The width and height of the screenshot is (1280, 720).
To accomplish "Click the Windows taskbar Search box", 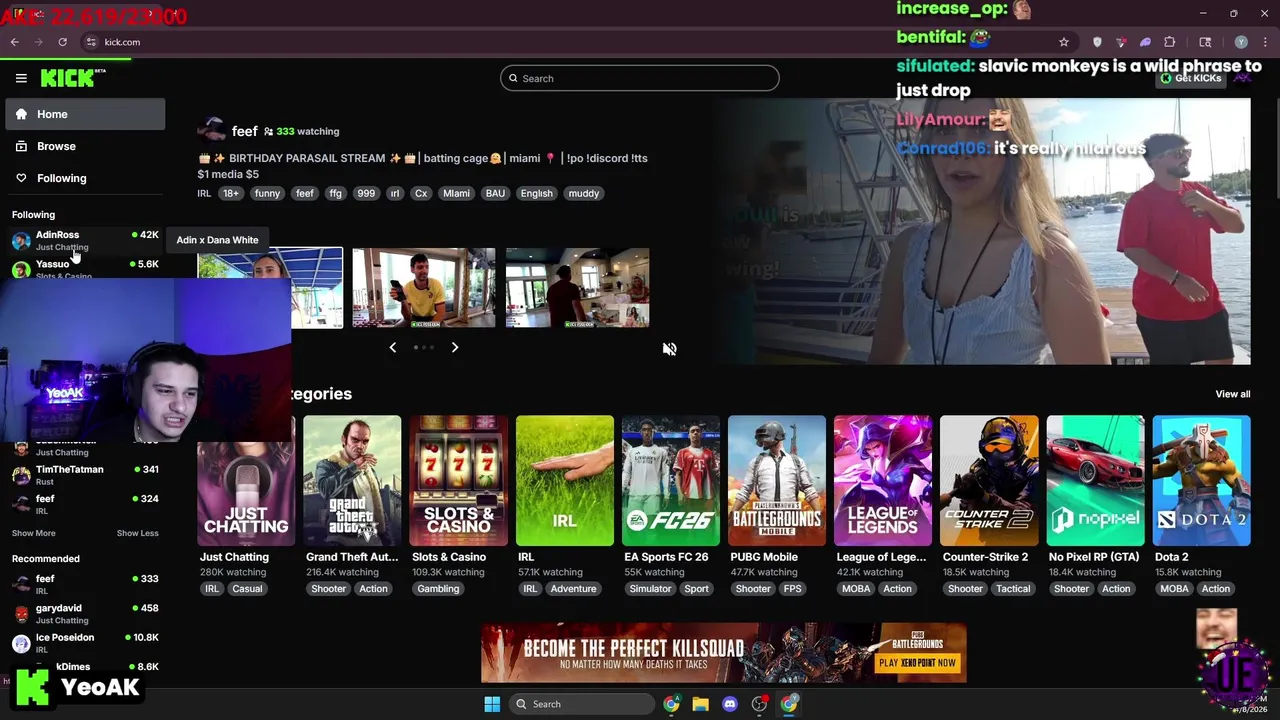I will point(581,704).
